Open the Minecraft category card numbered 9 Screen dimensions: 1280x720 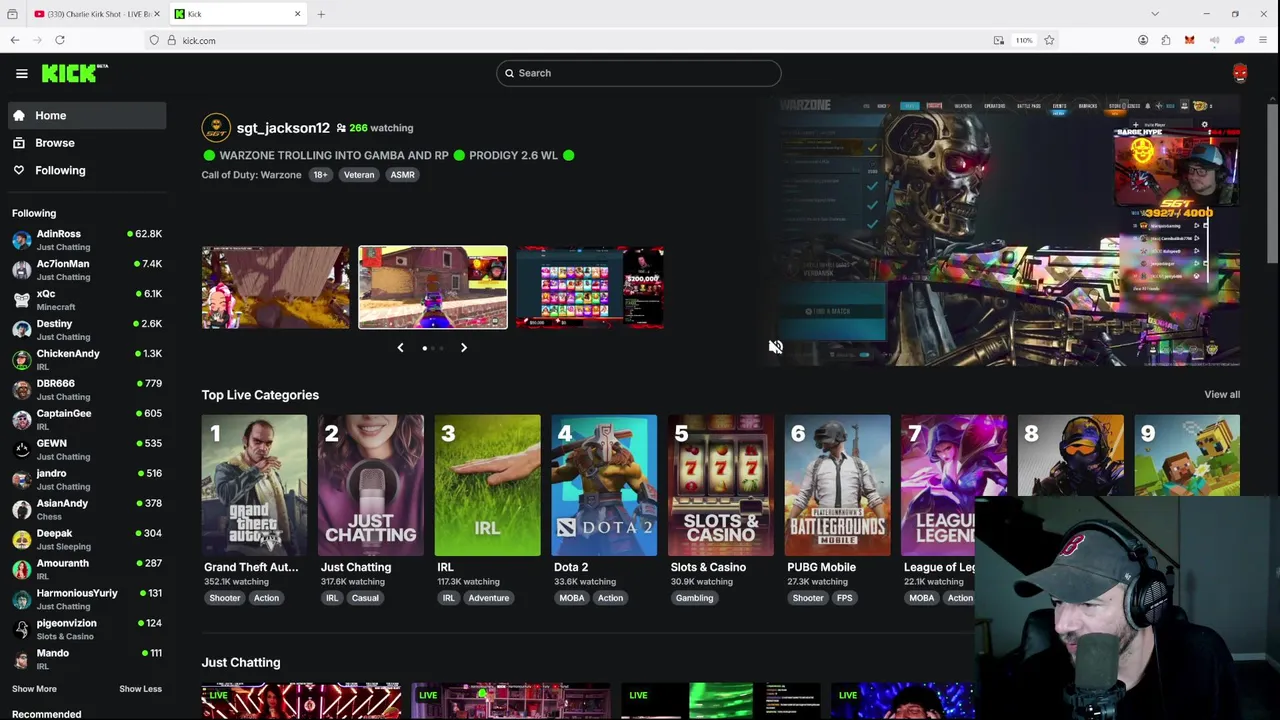pos(1187,455)
